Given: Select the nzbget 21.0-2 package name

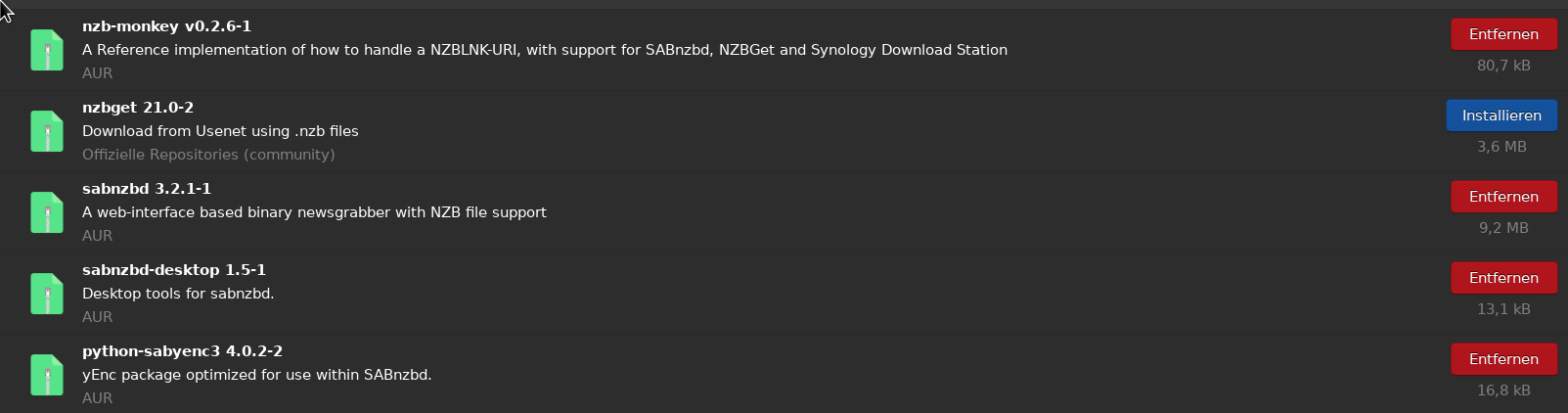Looking at the screenshot, I should pos(138,108).
